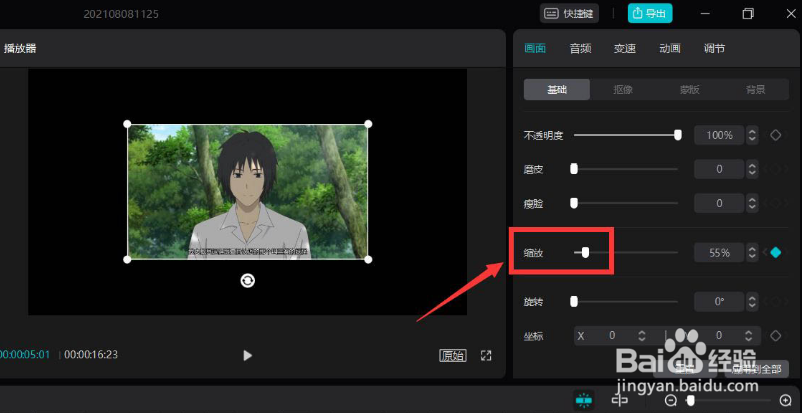
Task: Click the 应用到全部 apply-to-all button
Action: [x=756, y=369]
